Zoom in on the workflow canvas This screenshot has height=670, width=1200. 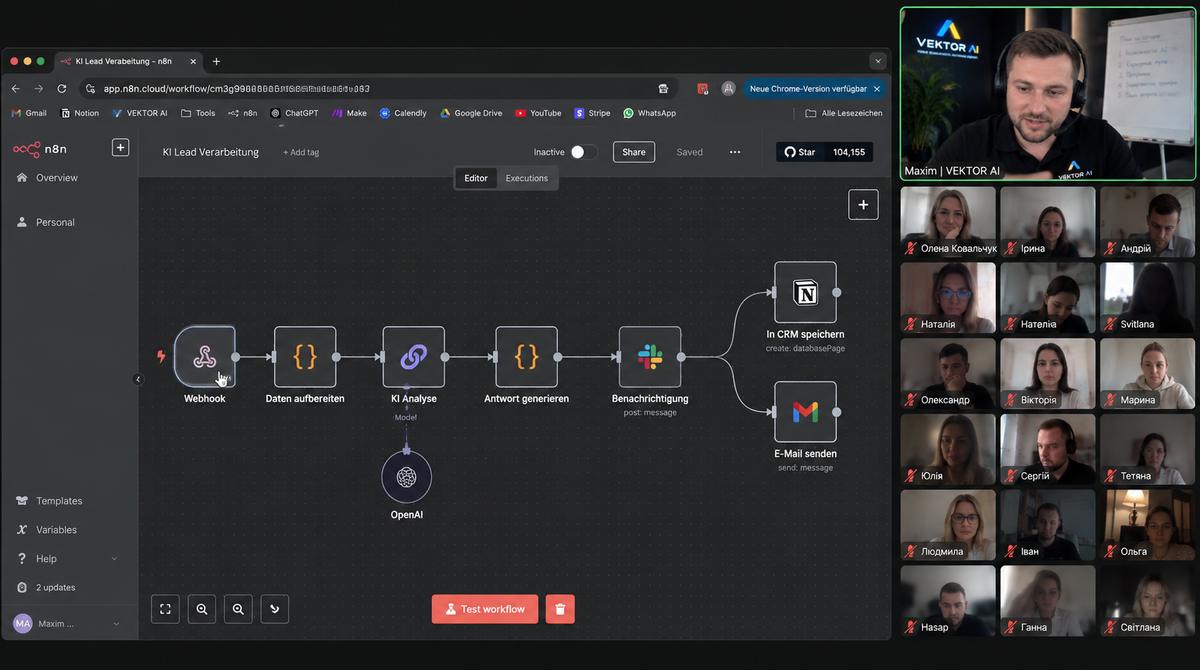coord(202,608)
